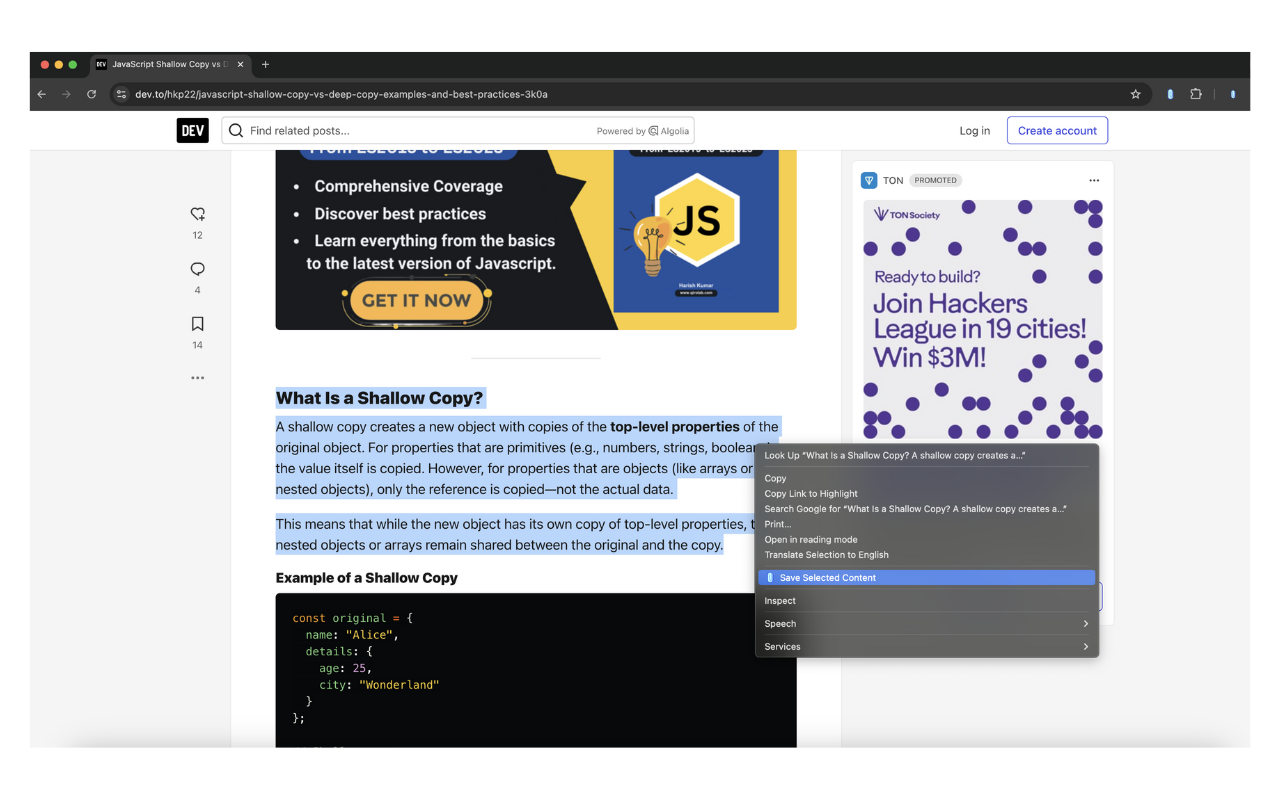This screenshot has width=1280, height=800.
Task: Click the Create account button
Action: [x=1057, y=130]
